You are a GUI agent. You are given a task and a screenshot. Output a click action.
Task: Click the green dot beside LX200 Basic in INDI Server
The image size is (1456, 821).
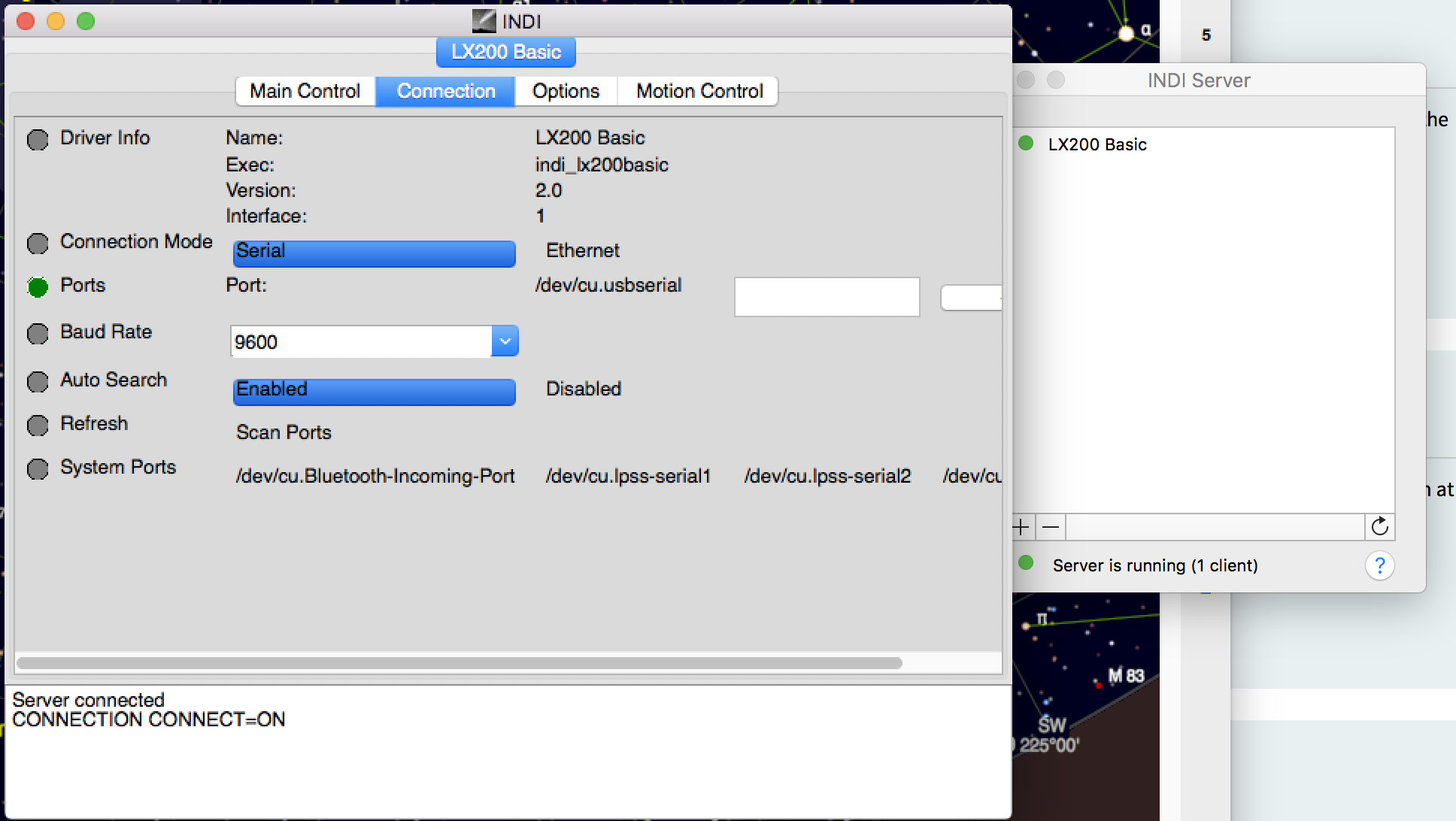click(x=1026, y=144)
